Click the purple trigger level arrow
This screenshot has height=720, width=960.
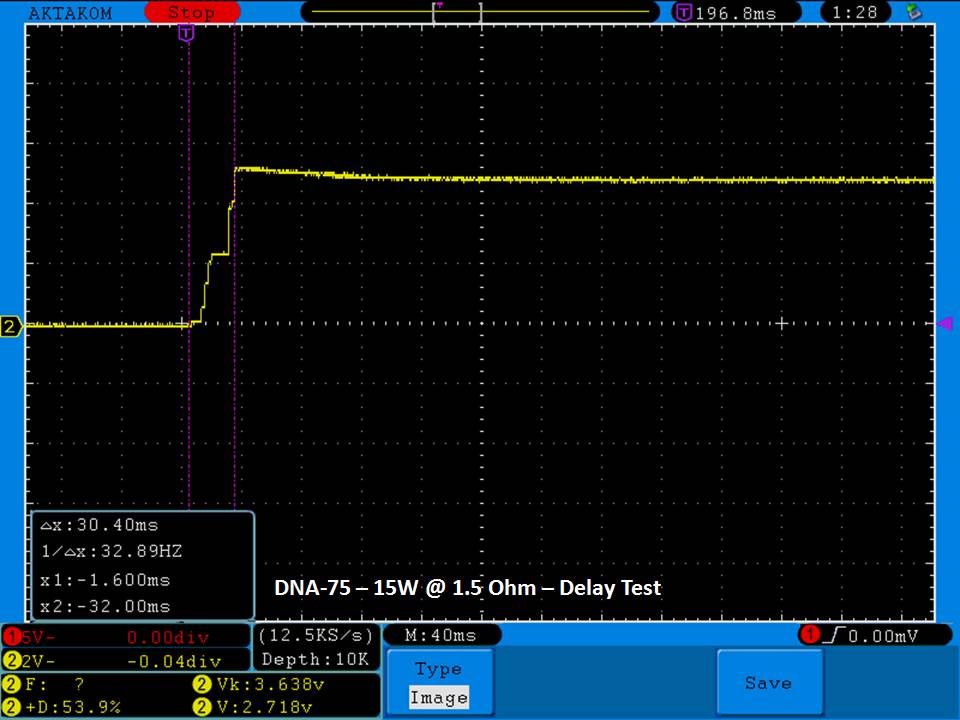pyautogui.click(x=944, y=323)
